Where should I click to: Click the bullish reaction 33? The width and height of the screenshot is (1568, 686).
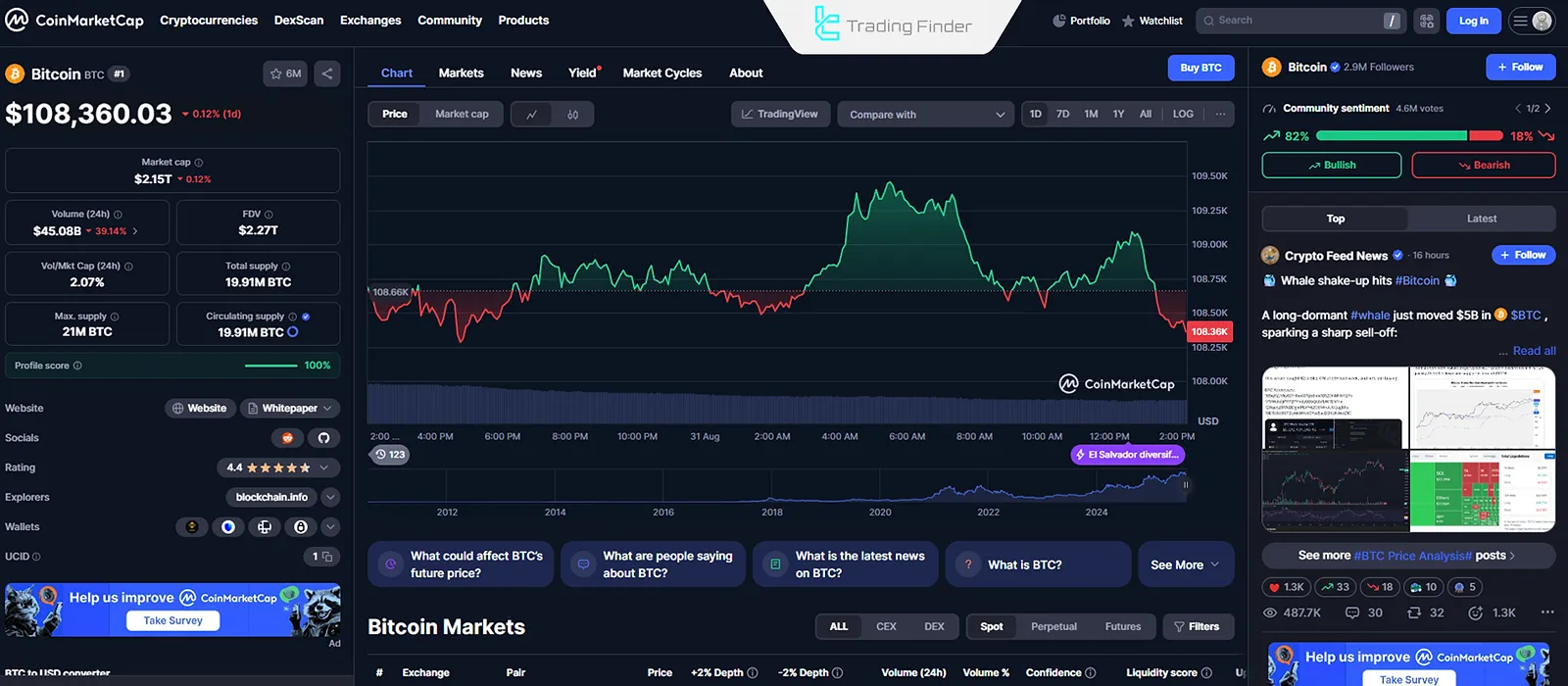1334,587
